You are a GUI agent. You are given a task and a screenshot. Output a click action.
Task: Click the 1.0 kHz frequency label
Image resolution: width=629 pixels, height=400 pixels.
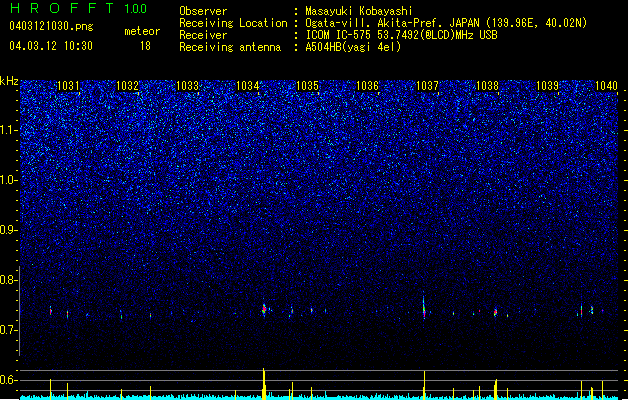click(9, 180)
